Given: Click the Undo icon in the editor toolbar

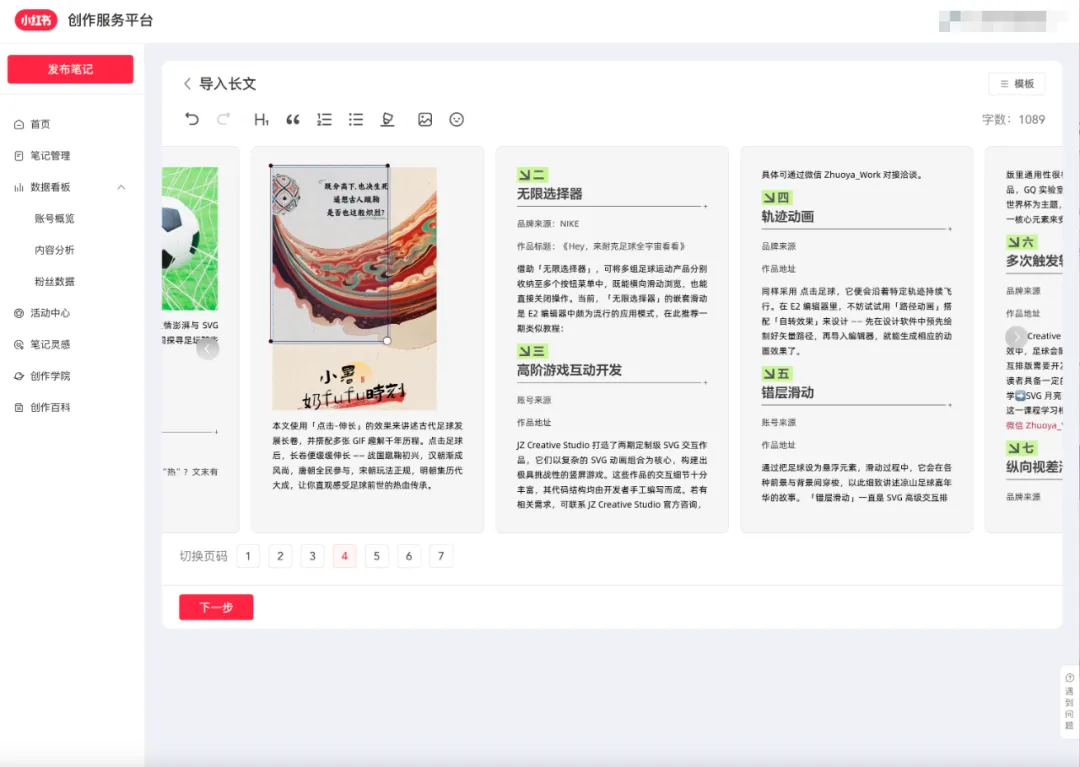Looking at the screenshot, I should [191, 119].
